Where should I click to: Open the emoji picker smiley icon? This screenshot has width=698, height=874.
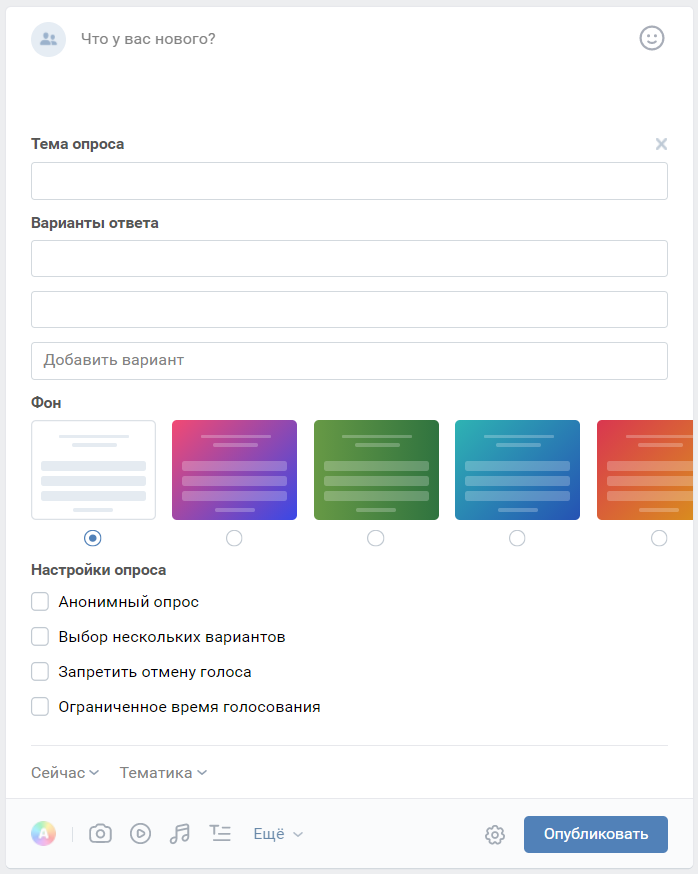(651, 38)
